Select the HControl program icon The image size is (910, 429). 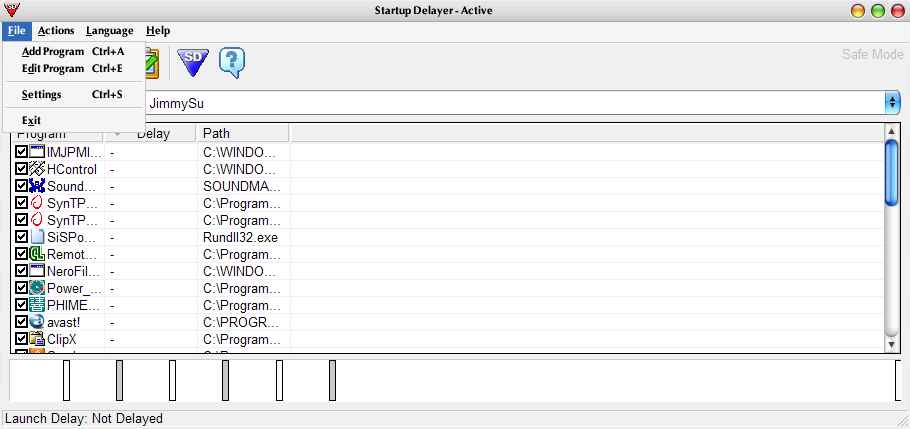[x=37, y=169]
